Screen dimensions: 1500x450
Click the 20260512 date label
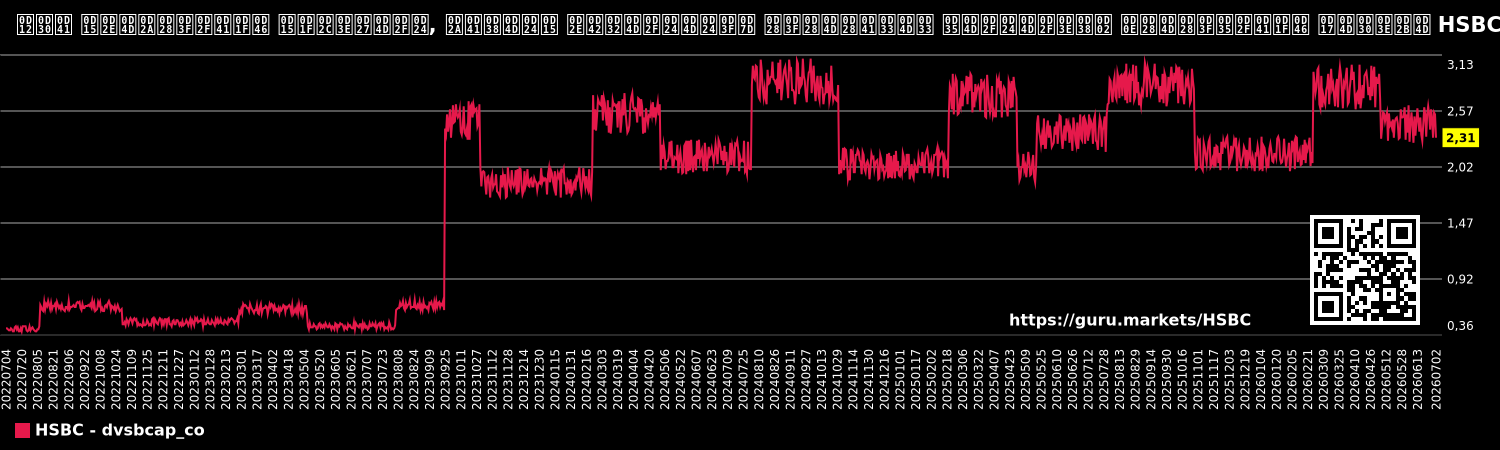(x=1388, y=378)
